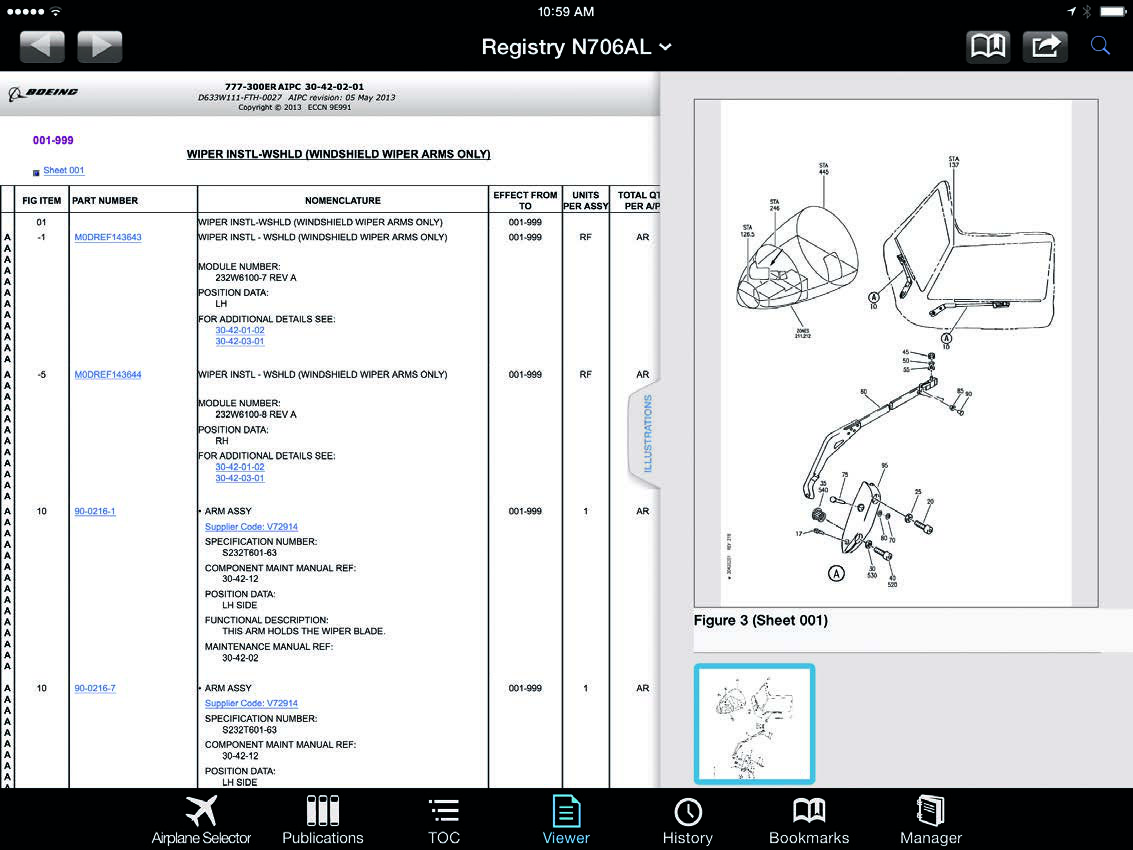Open the Registry N706AL dropdown
This screenshot has height=850, width=1133.
point(576,47)
